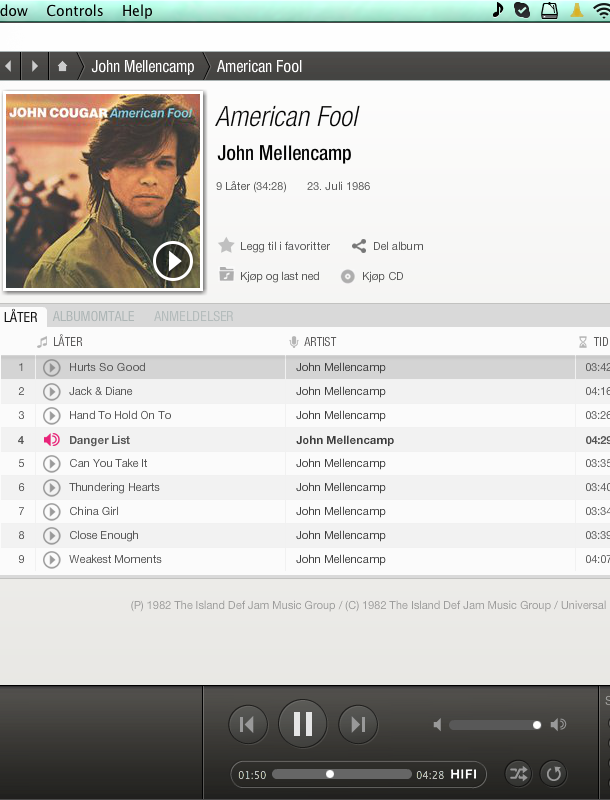Go forward using the right navigation arrow
The height and width of the screenshot is (800, 610).
pyautogui.click(x=35, y=66)
